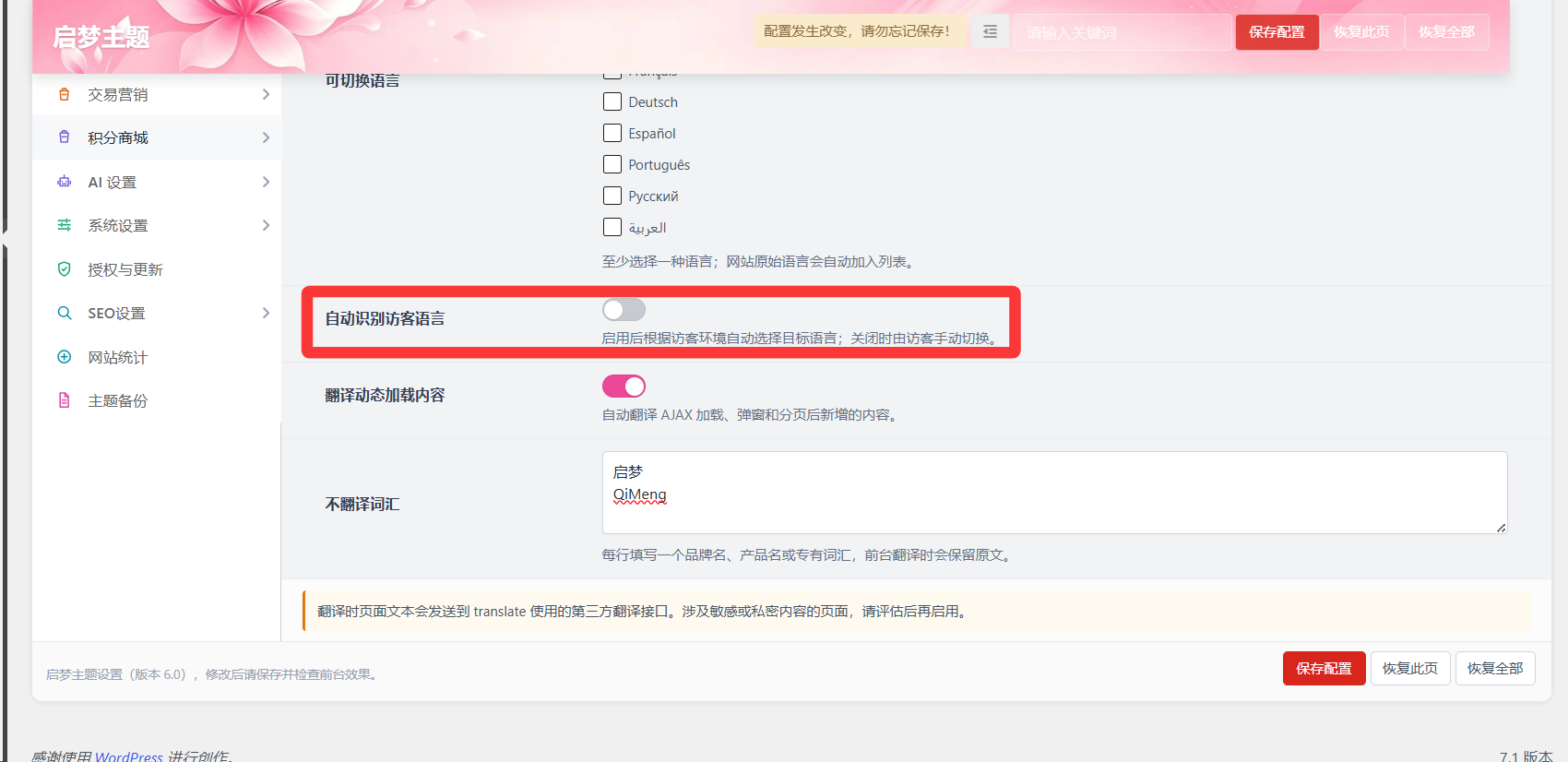
Task: Check the Español language checkbox
Action: point(612,133)
